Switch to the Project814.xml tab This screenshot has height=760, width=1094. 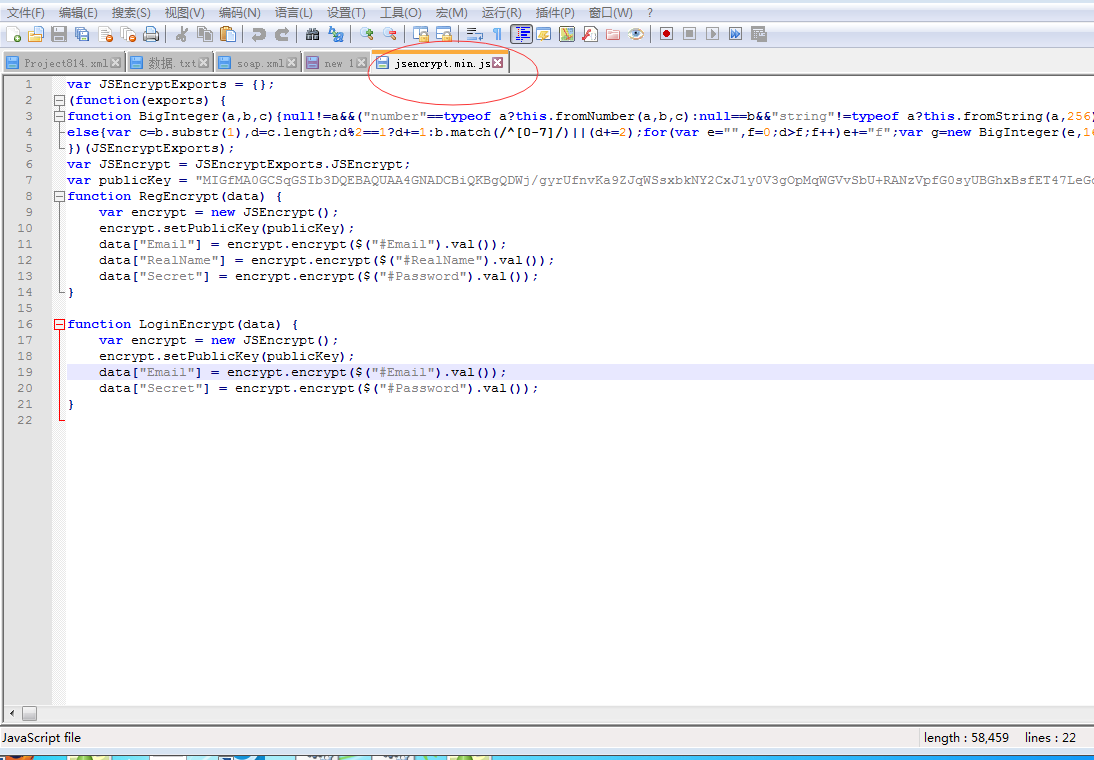(63, 63)
